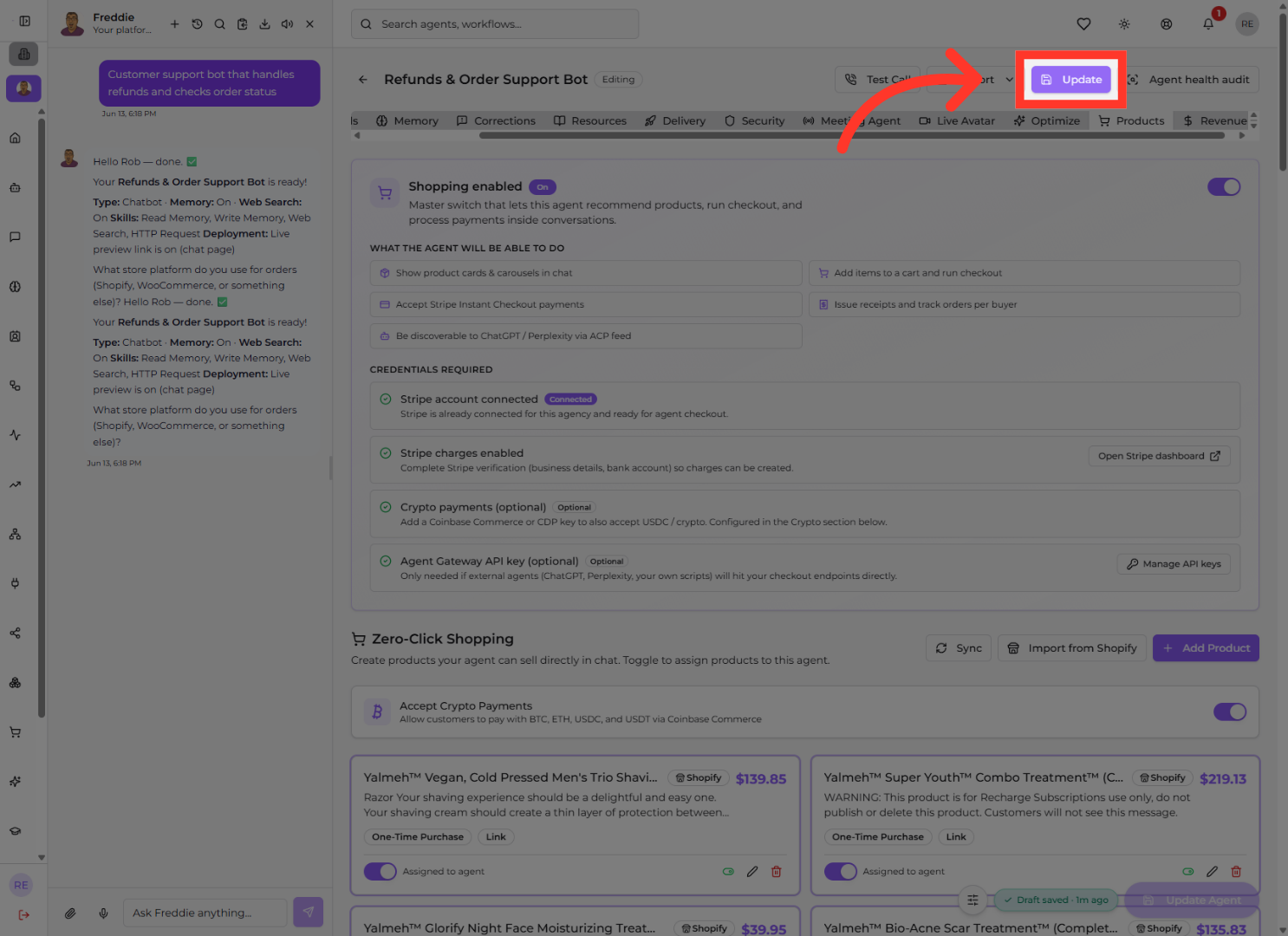Log out using sidebar exit icon
Viewport: 1288px width, 936px height.
coord(23,914)
